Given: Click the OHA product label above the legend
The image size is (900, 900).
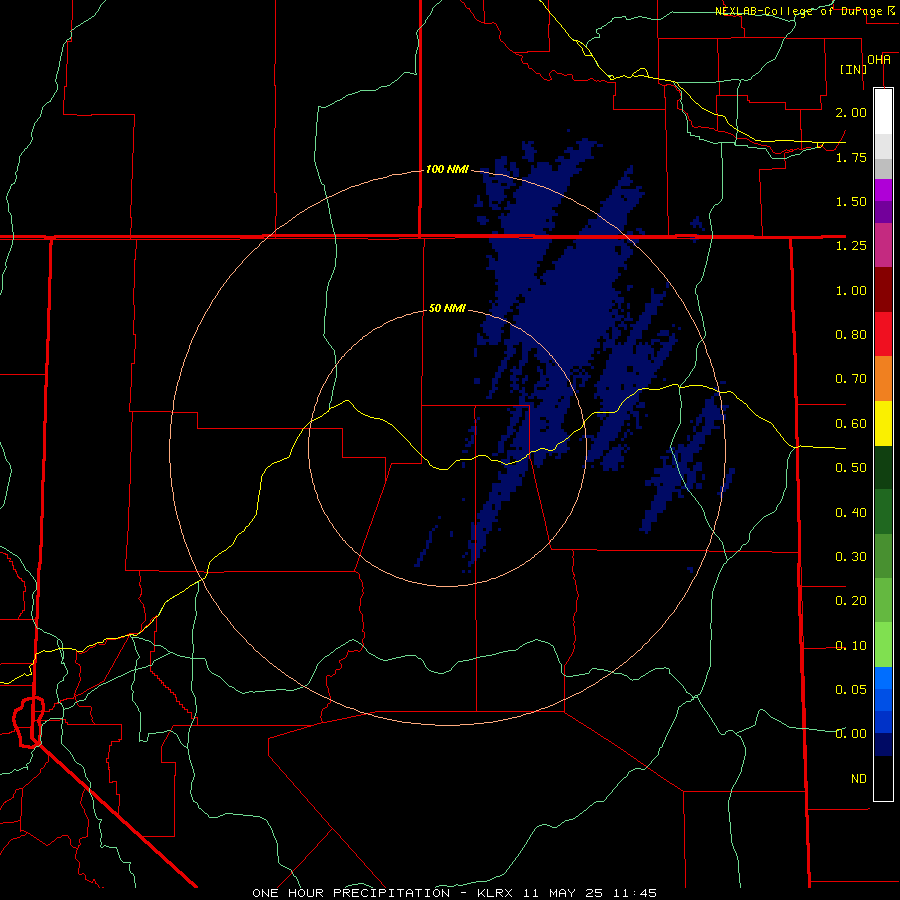Looking at the screenshot, I should pyautogui.click(x=879, y=59).
